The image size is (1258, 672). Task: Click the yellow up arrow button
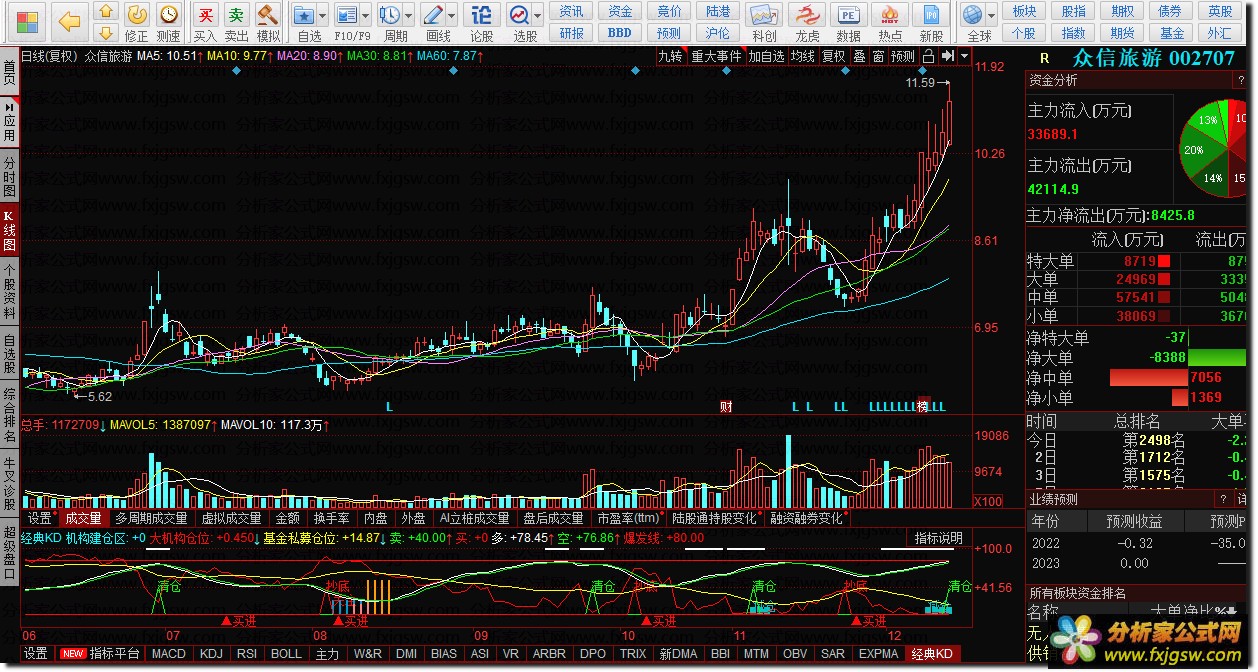coord(105,11)
